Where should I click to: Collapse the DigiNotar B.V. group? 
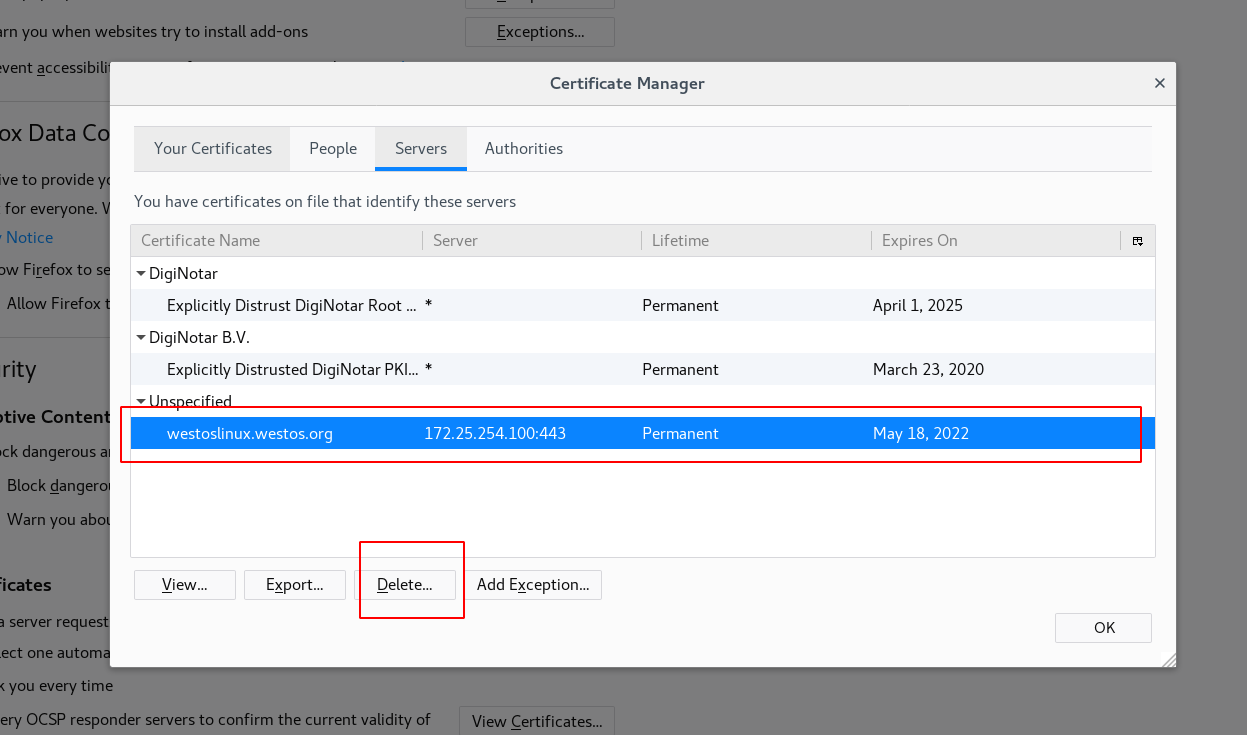(141, 338)
